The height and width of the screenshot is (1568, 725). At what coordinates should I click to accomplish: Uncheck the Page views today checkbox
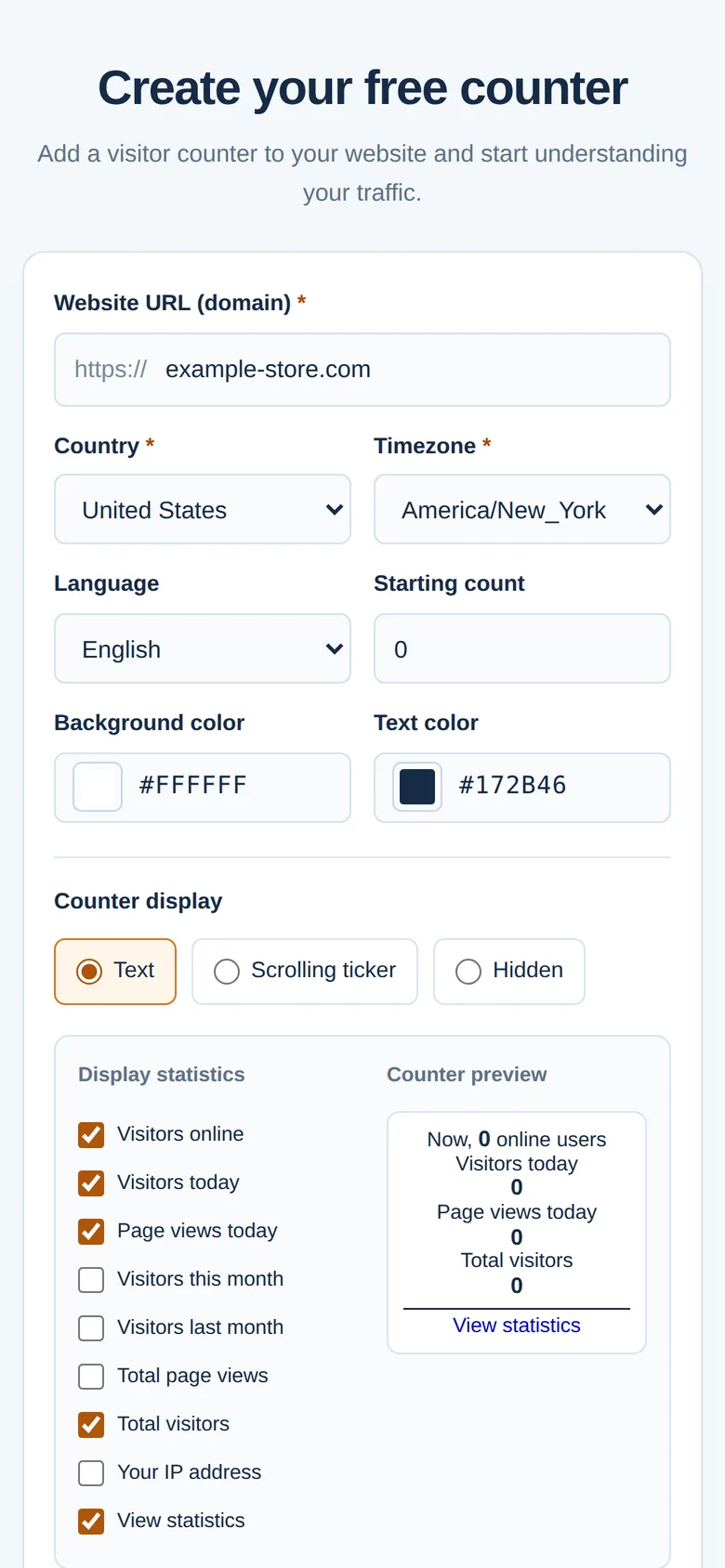coord(91,1232)
